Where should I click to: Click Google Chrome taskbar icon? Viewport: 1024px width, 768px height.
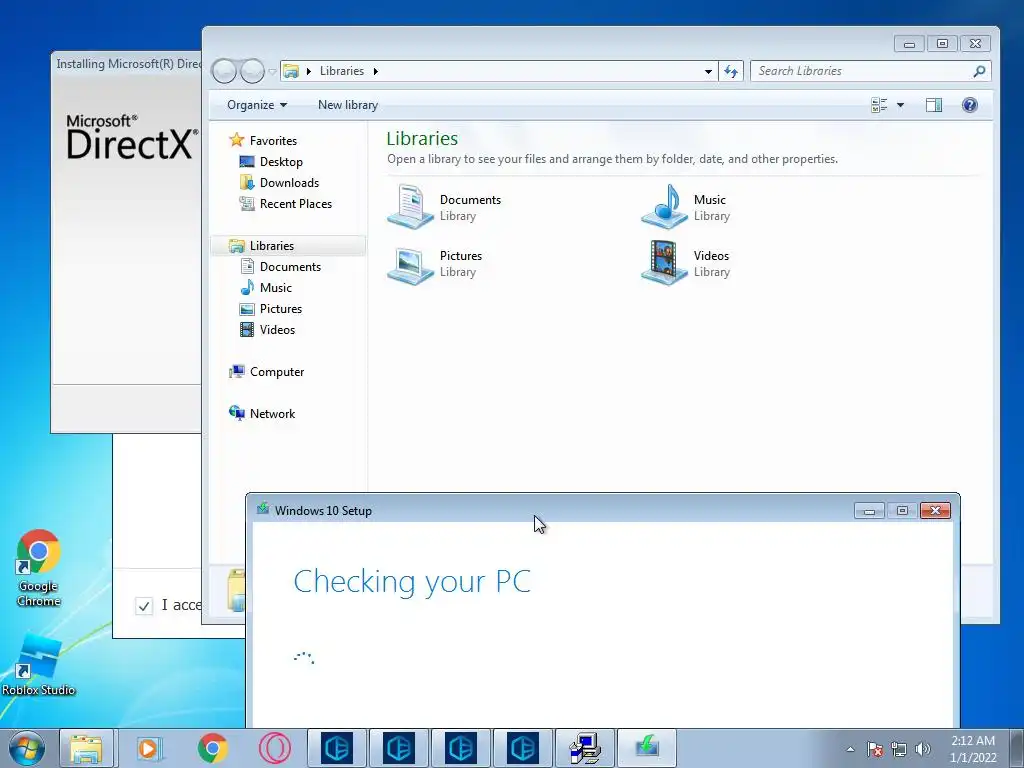pos(213,748)
